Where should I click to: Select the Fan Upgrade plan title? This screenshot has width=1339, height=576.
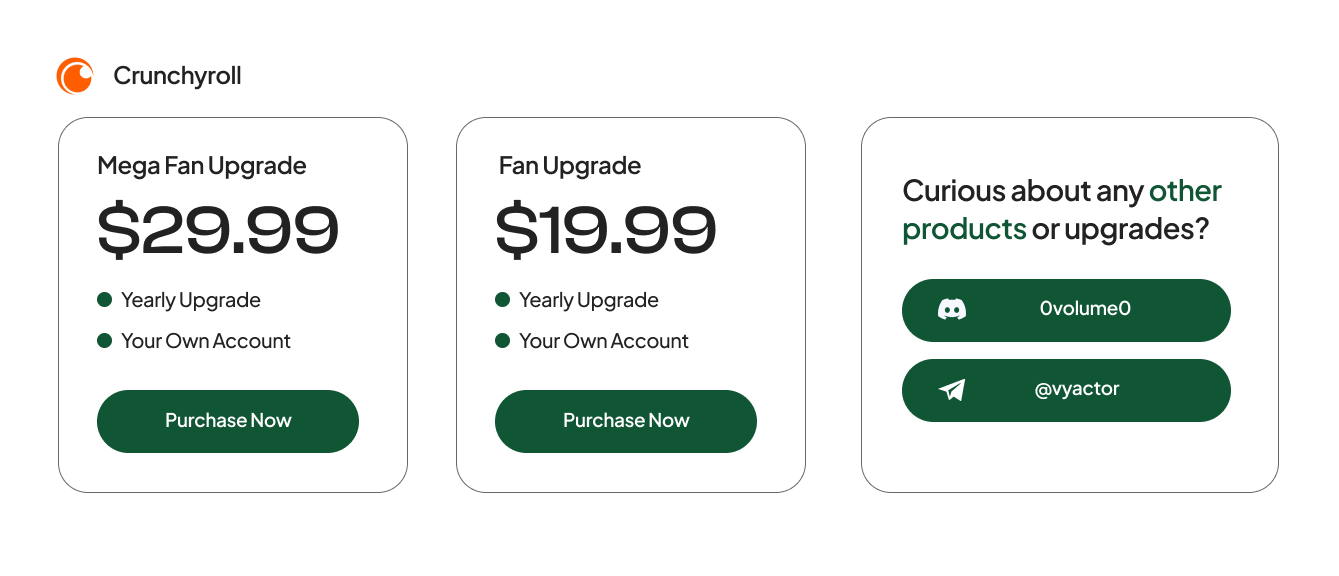point(570,165)
